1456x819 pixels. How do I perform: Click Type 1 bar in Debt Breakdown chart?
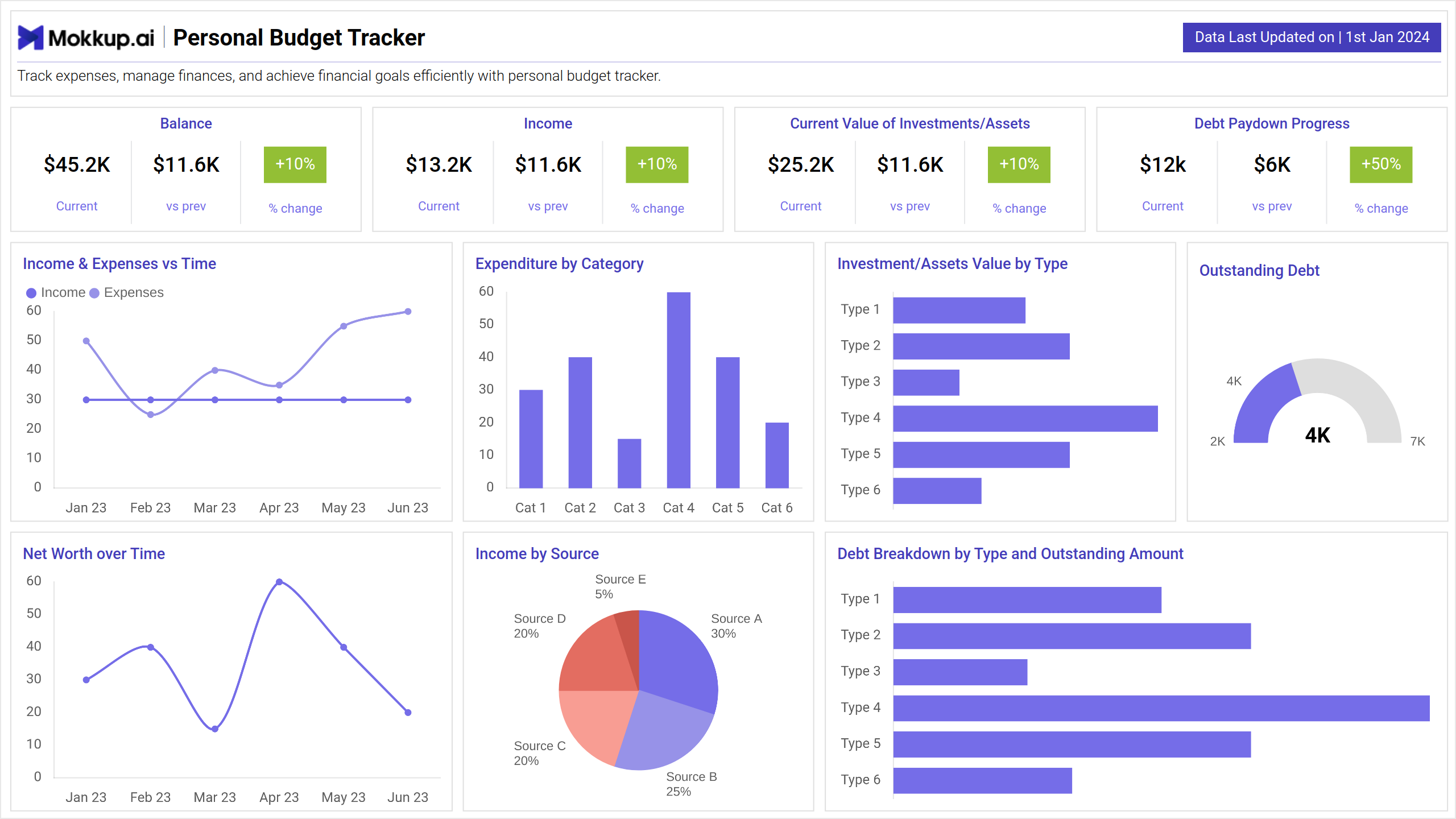(x=1027, y=600)
